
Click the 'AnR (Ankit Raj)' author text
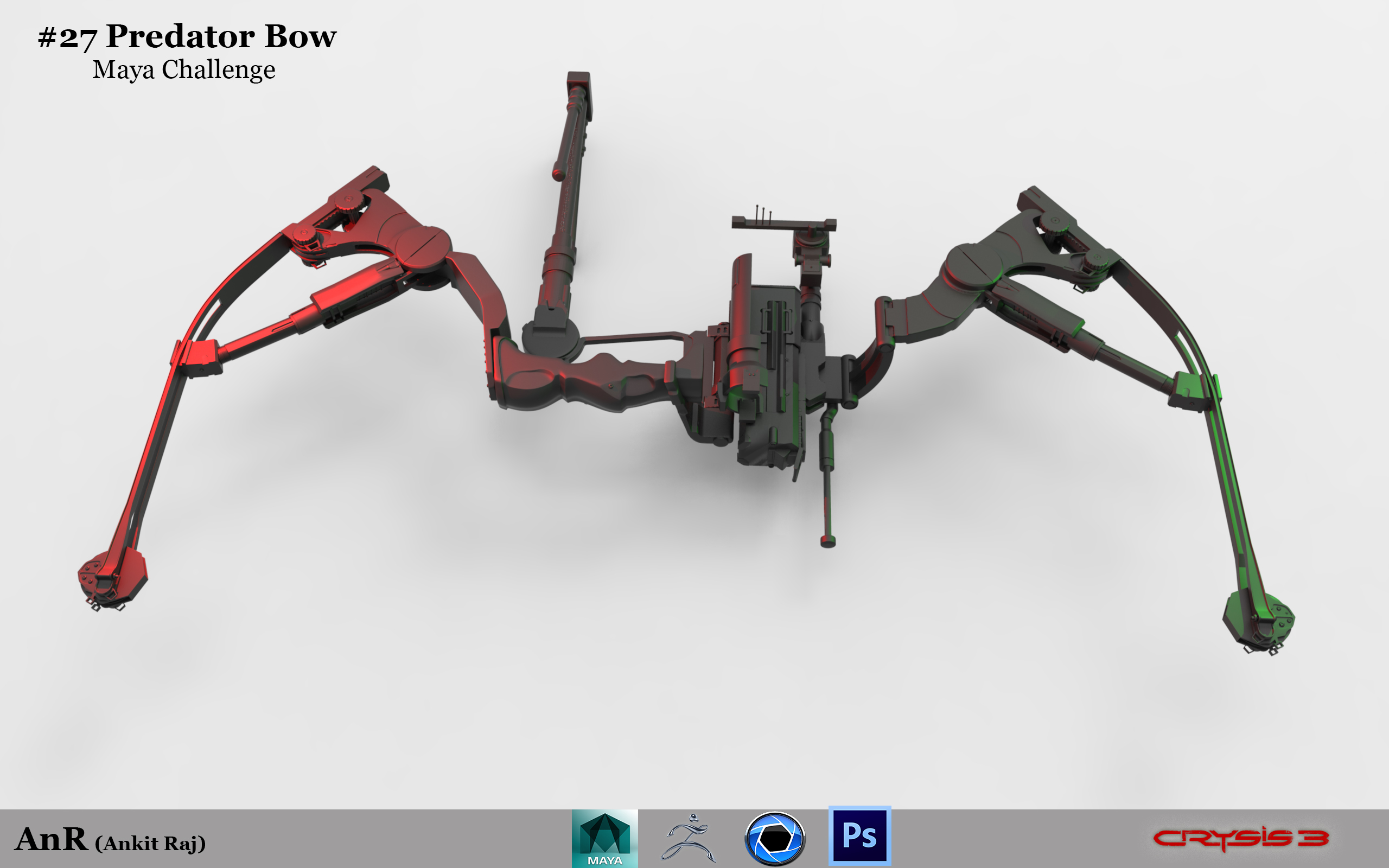pyautogui.click(x=110, y=840)
